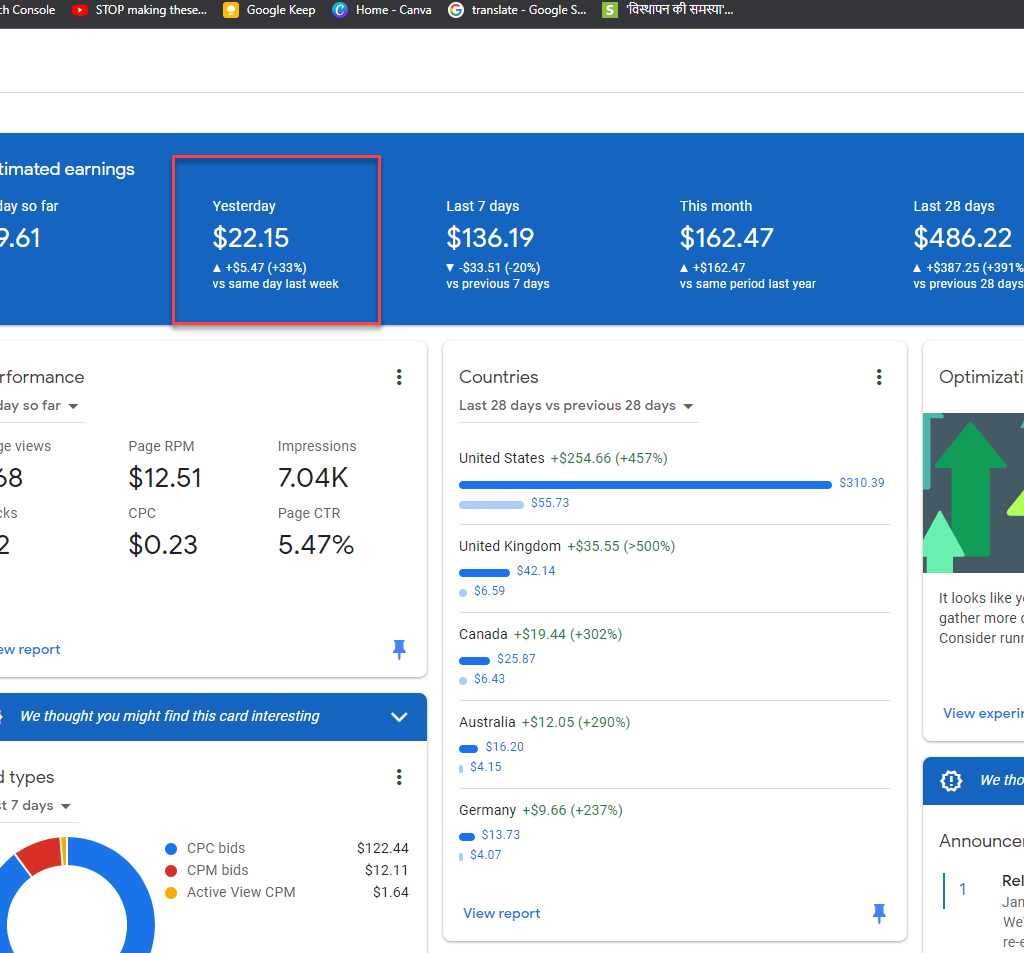
Task: Click the CPM bids amount $12.11
Action: point(387,871)
